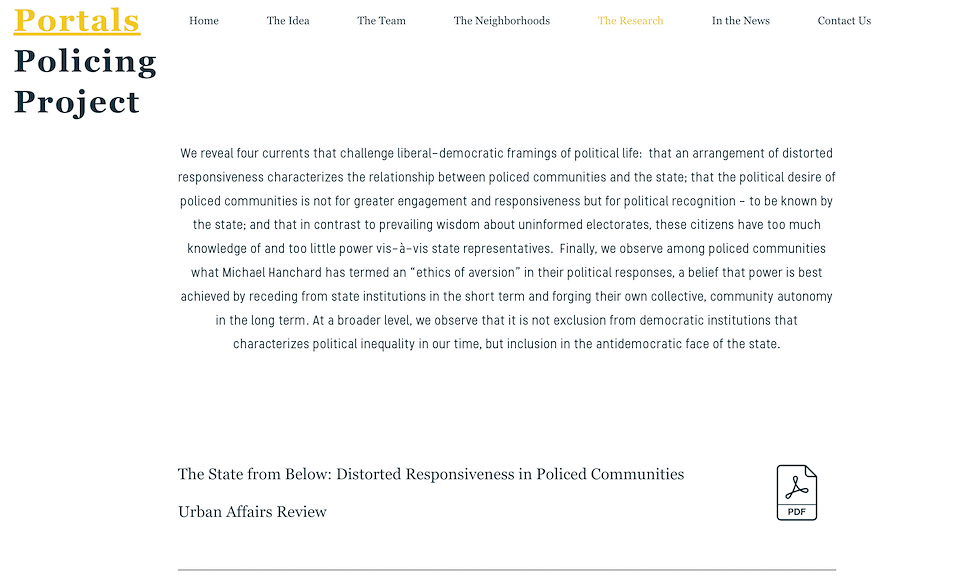Click the Urban Affairs Review journal name
Screen dimensions: 960x579
[252, 512]
